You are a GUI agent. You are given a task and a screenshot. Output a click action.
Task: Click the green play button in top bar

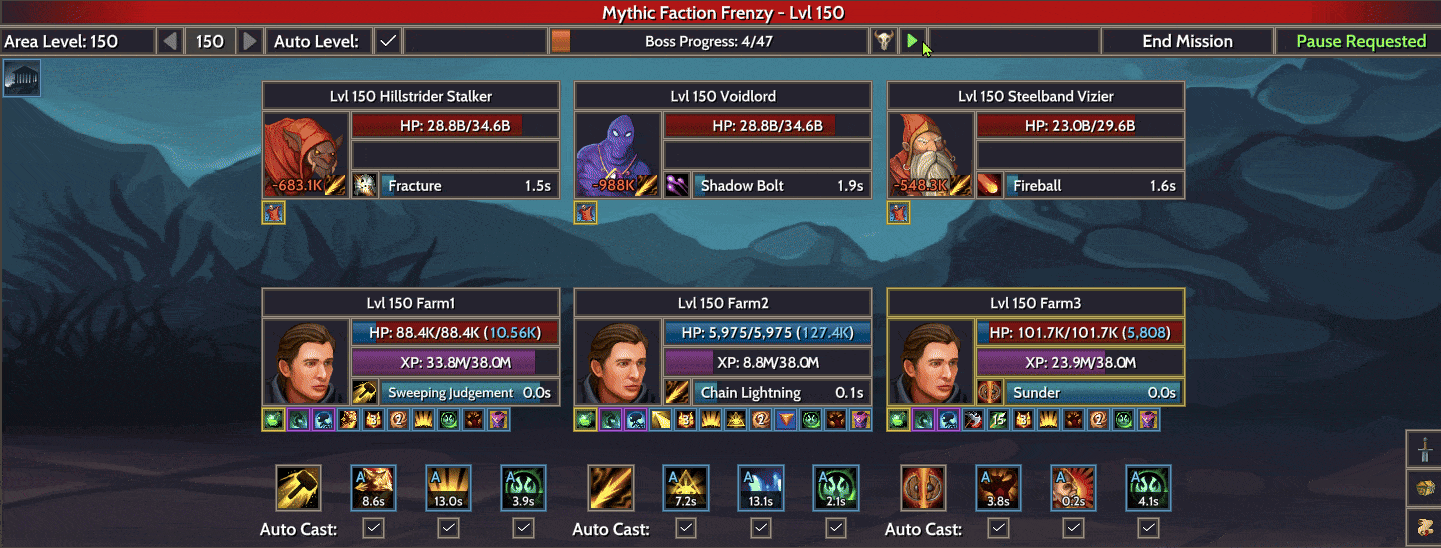click(x=911, y=41)
